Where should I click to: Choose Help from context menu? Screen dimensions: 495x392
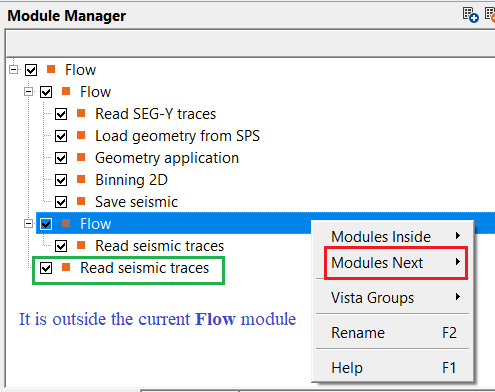[x=393, y=368]
